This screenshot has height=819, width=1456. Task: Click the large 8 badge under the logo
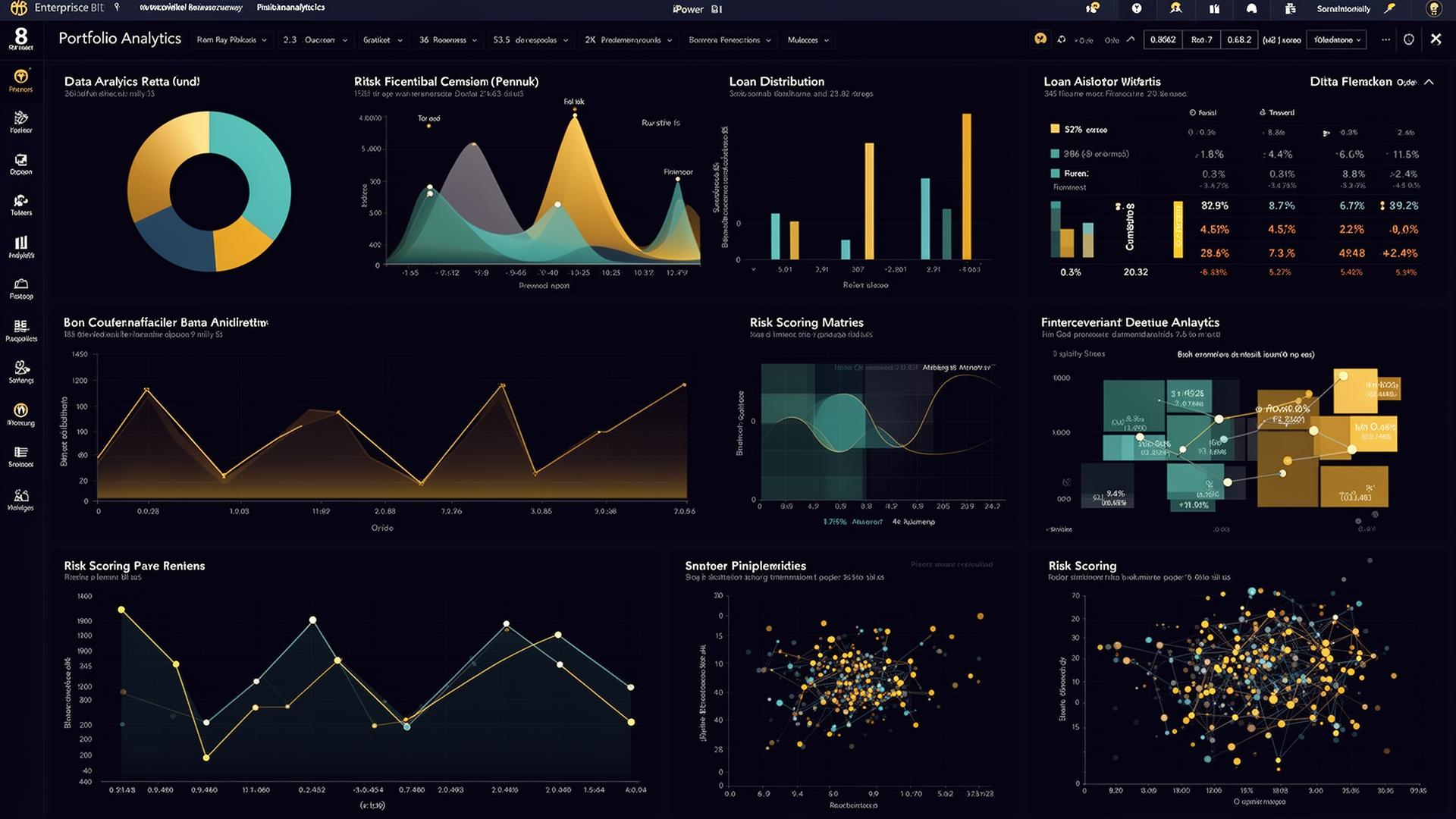tap(21, 36)
